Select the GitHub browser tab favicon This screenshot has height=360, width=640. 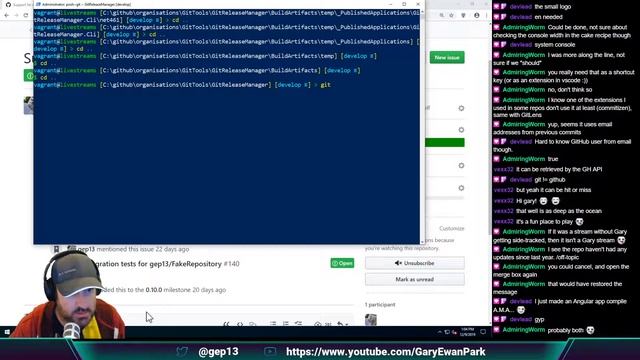pyautogui.click(x=8, y=4)
